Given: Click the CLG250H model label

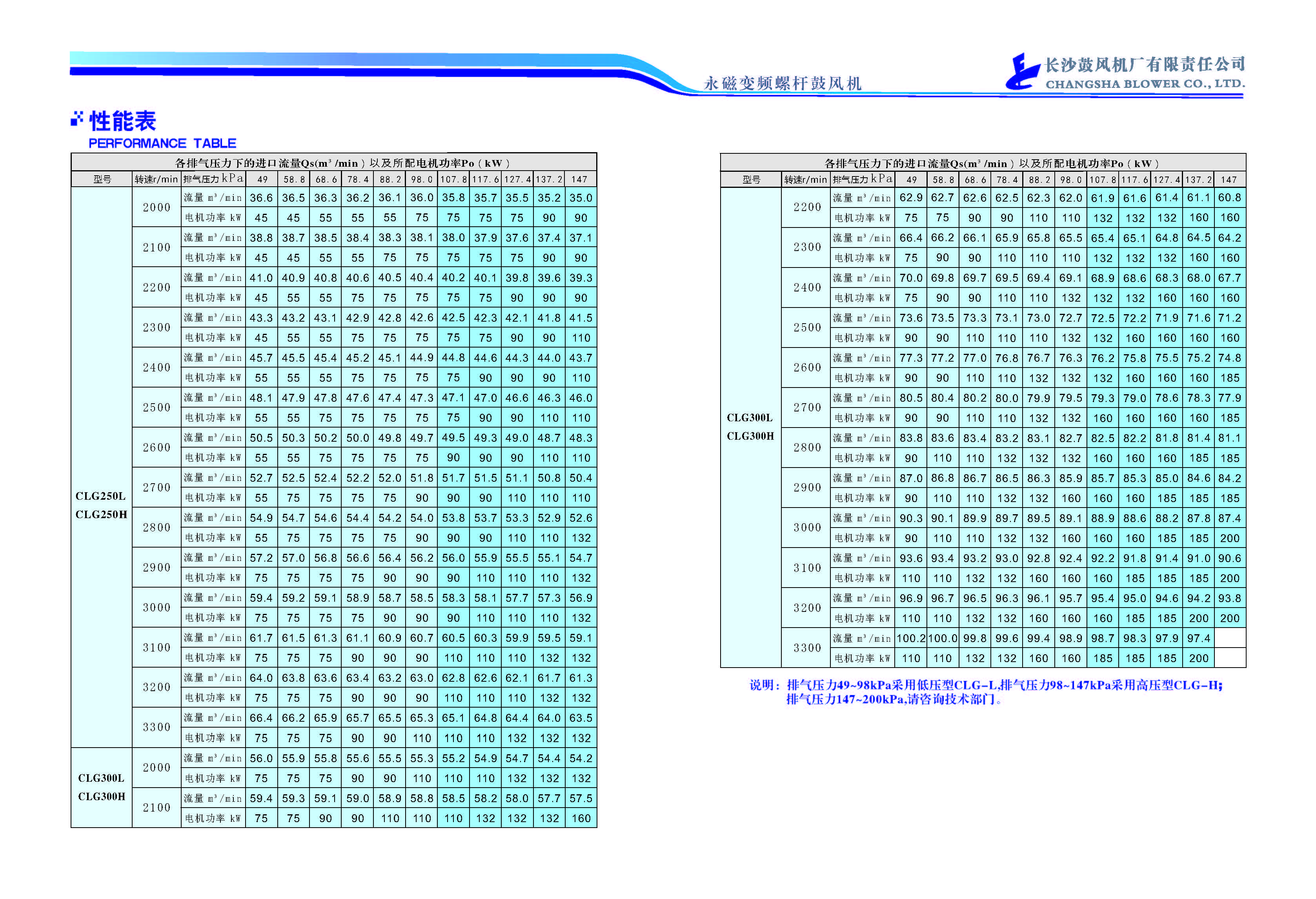Looking at the screenshot, I should (101, 515).
